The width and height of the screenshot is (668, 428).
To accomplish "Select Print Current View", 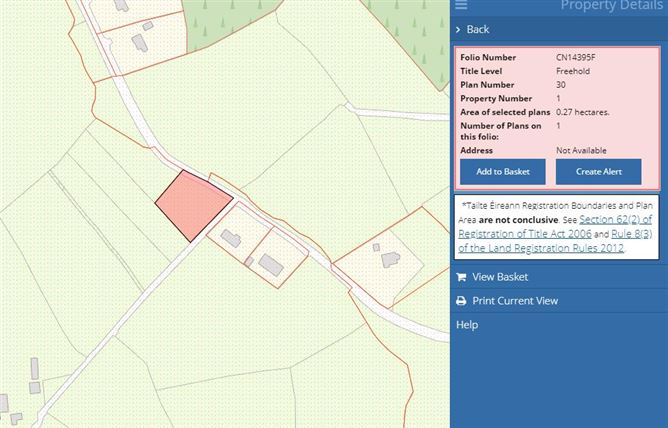I will click(515, 301).
